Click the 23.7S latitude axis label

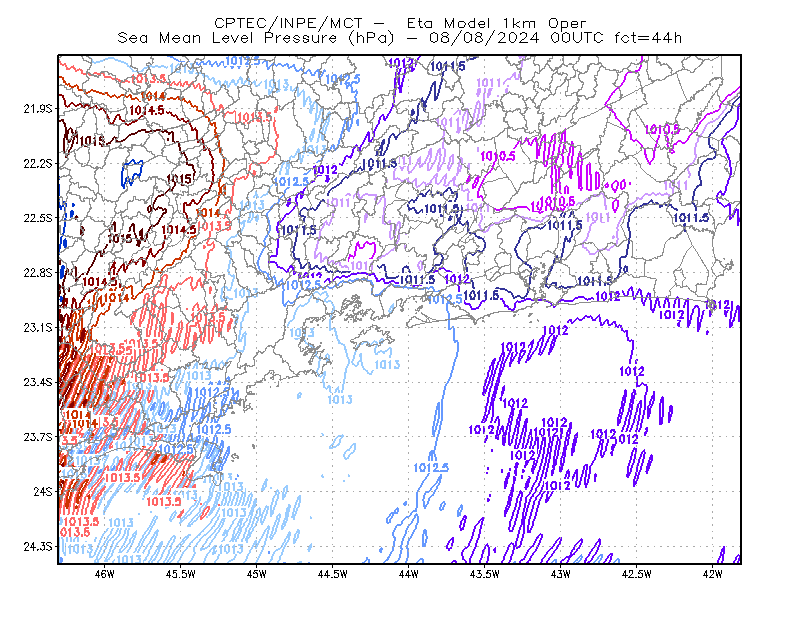pos(37,437)
